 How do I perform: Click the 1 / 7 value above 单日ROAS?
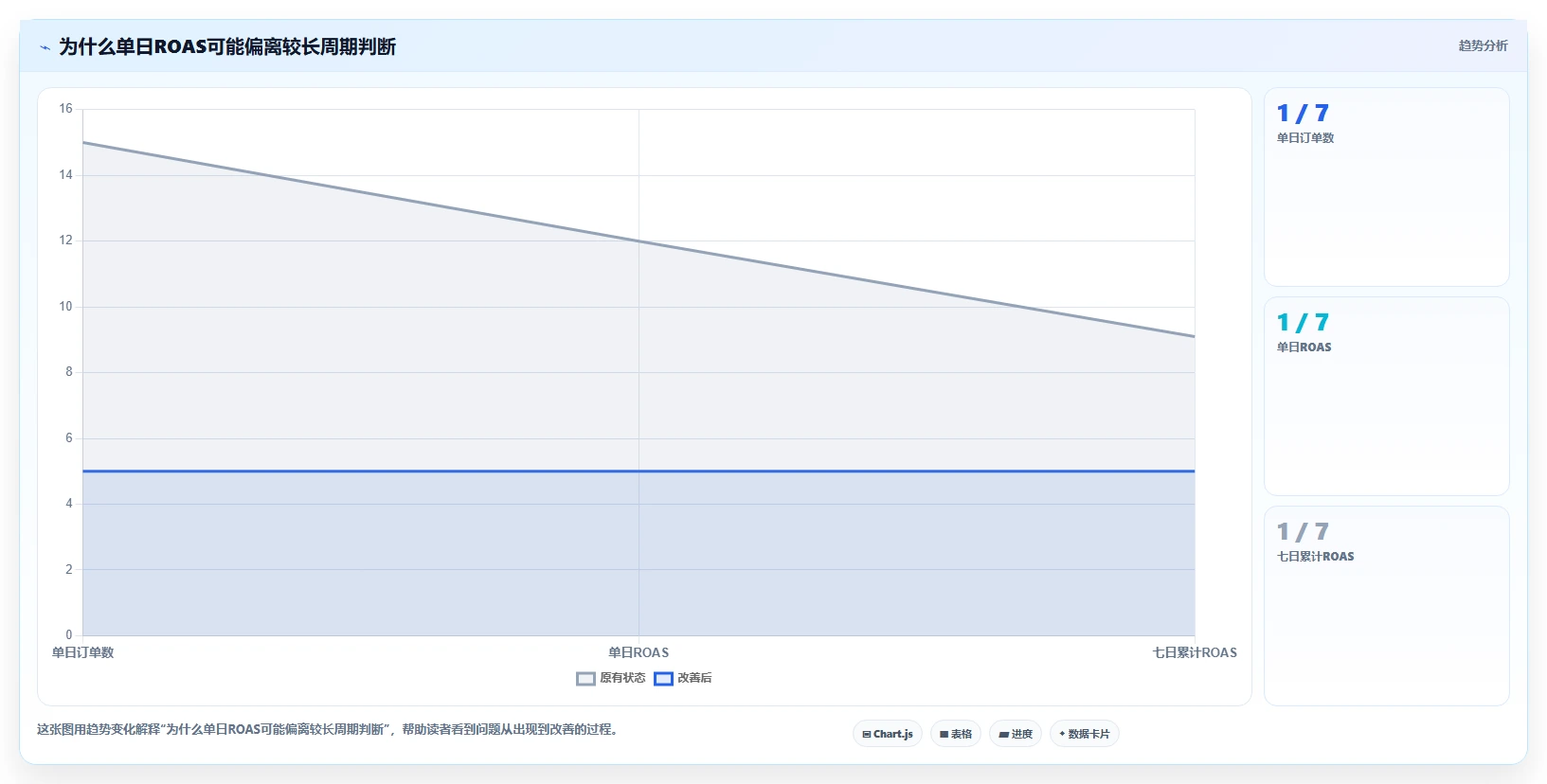pyautogui.click(x=1303, y=323)
